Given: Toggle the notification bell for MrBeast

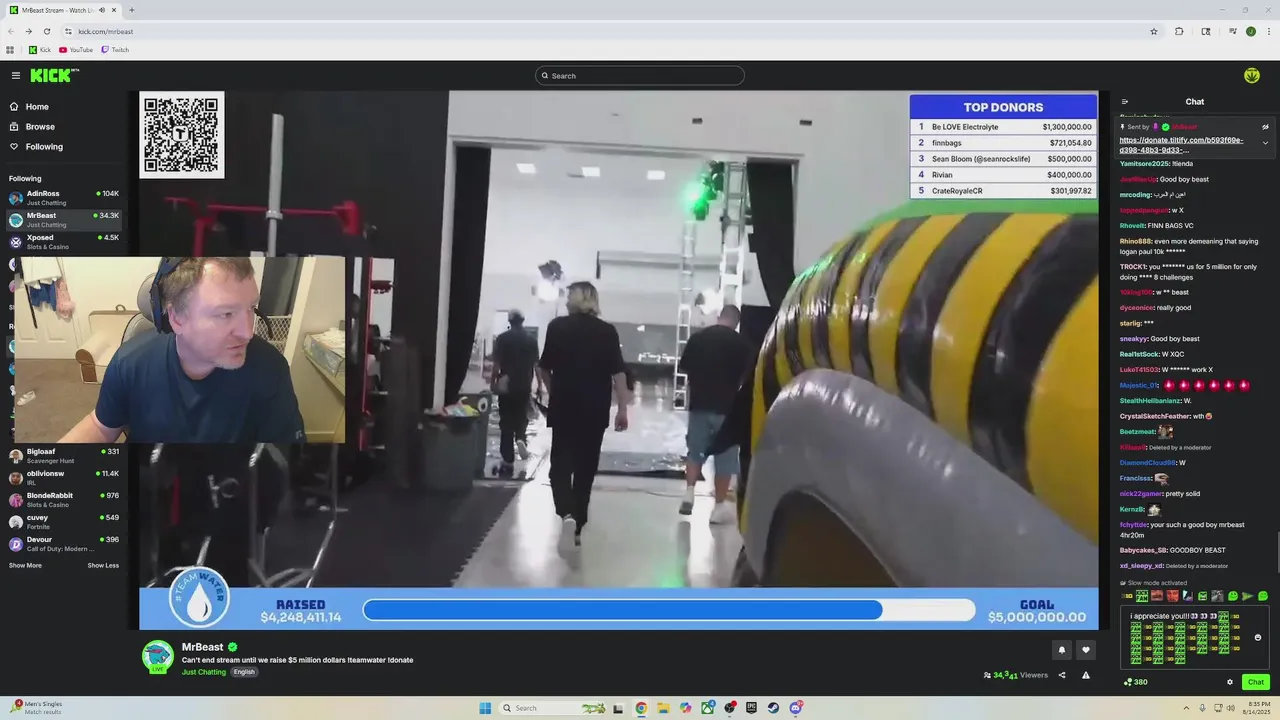Looking at the screenshot, I should [1062, 650].
